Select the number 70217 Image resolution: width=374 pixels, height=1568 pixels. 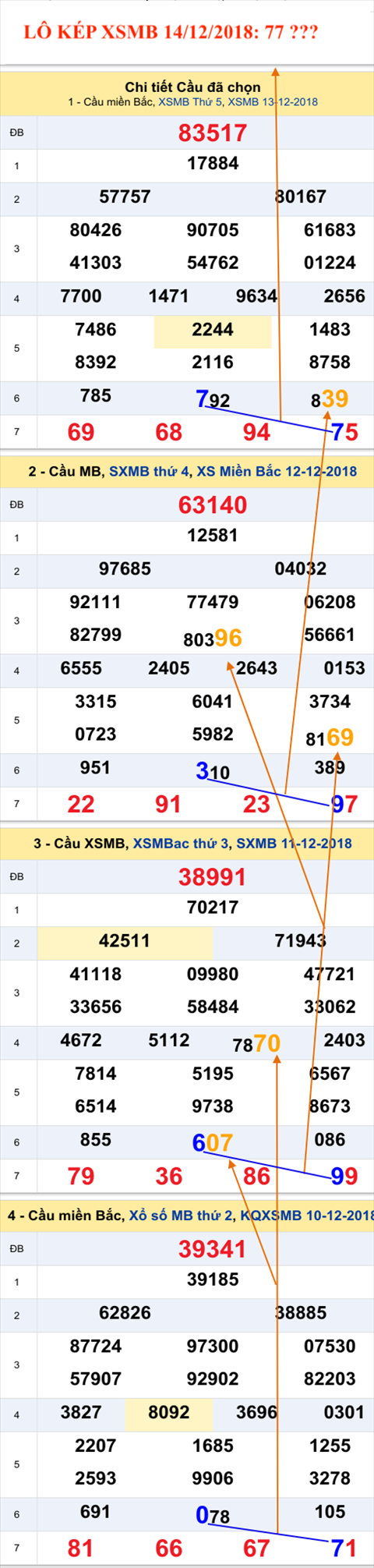click(x=213, y=908)
